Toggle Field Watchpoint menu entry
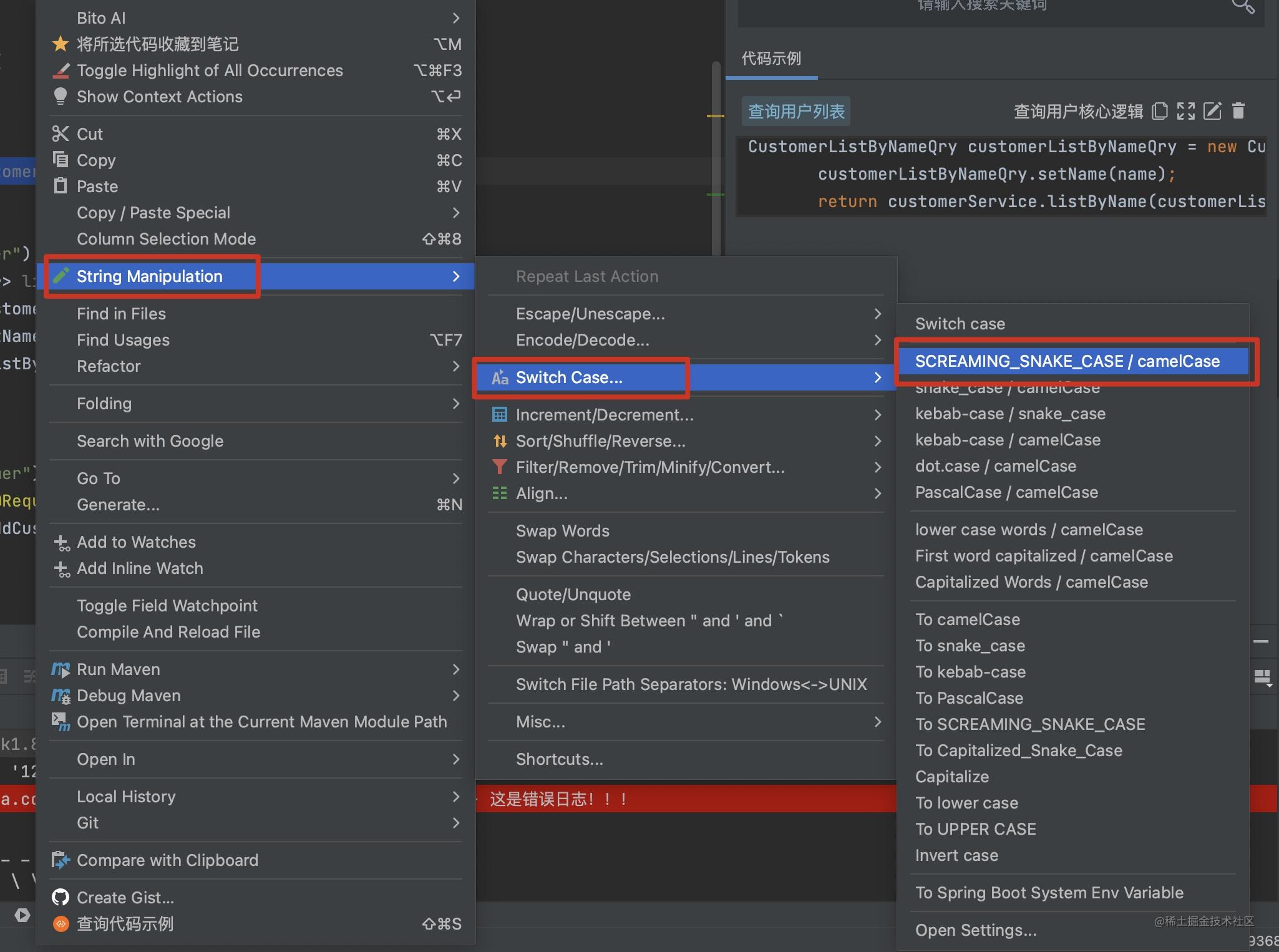Screen dimensions: 1279x952 (x=256, y=606)
